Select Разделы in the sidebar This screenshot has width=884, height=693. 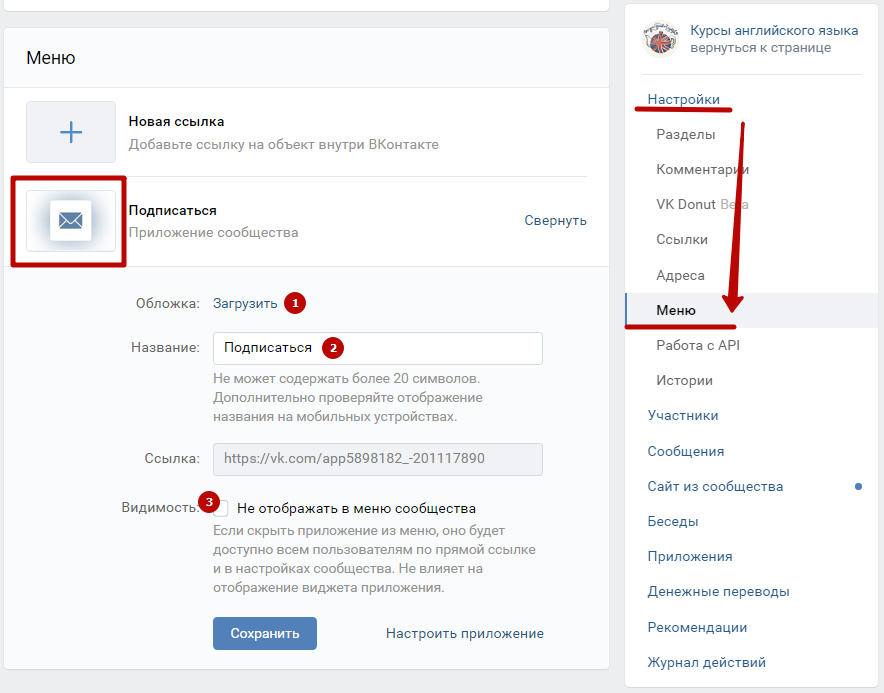[x=686, y=134]
